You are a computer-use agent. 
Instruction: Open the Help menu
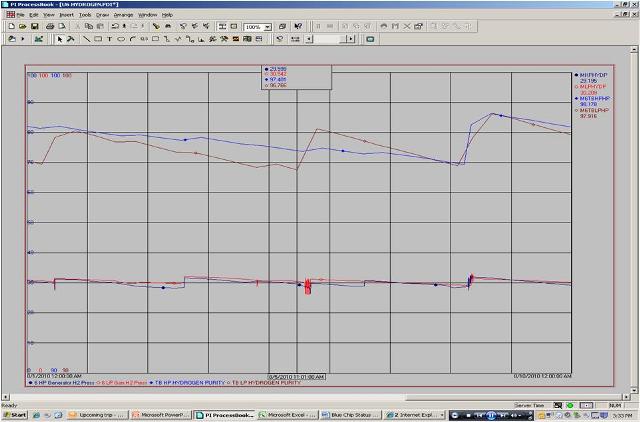pyautogui.click(x=167, y=15)
